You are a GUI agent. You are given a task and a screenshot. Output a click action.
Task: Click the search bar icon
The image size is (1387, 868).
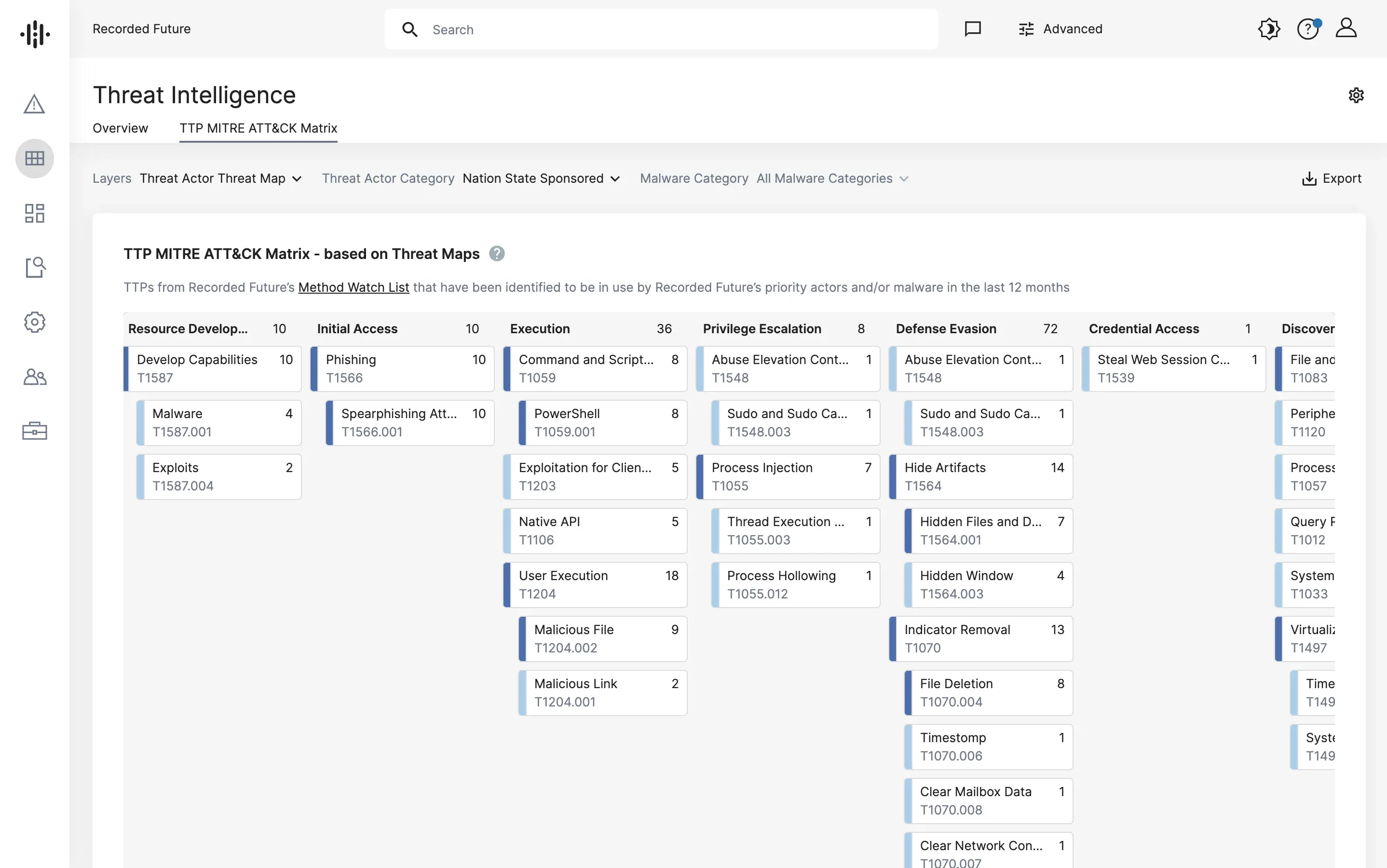pos(410,29)
